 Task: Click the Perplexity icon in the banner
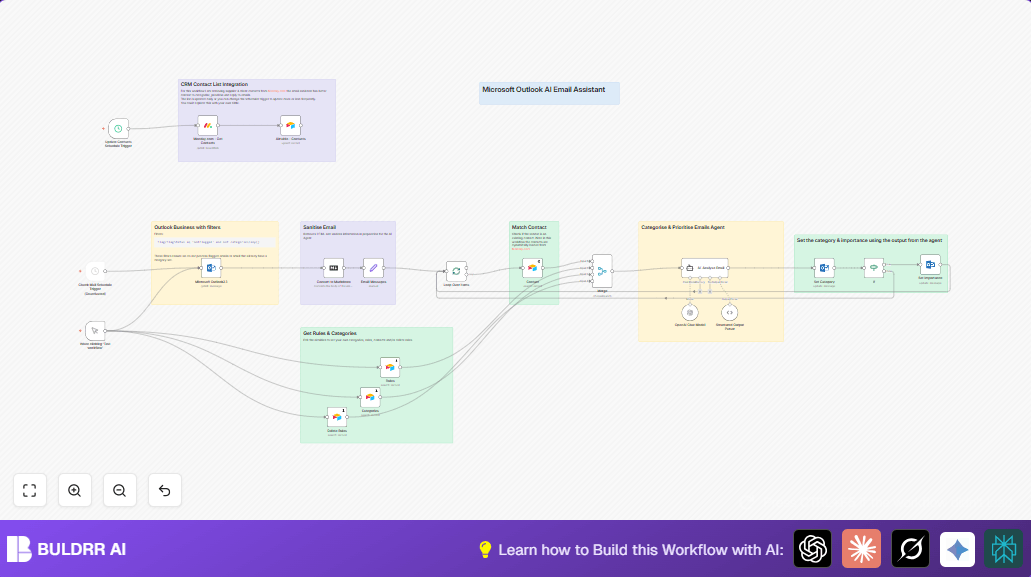point(1004,549)
